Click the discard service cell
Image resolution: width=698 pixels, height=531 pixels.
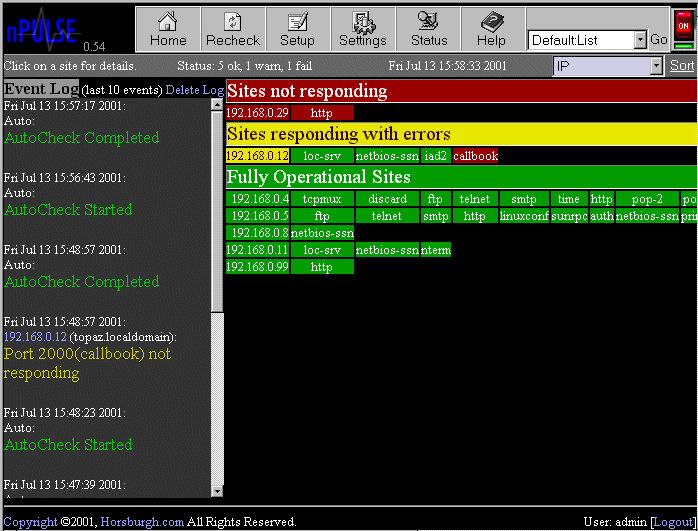[387, 199]
